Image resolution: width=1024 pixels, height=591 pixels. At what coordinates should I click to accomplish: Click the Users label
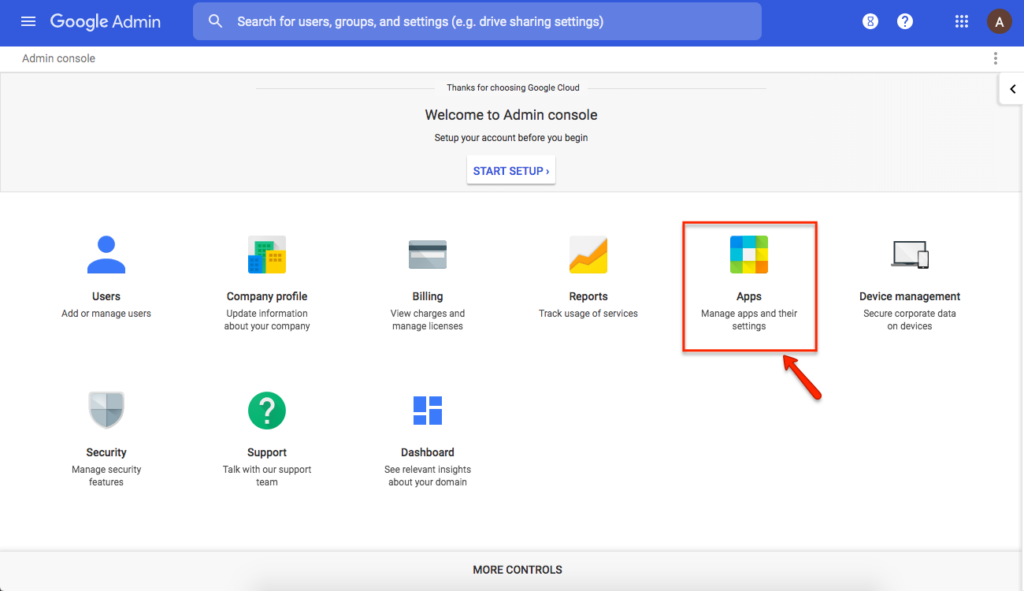tap(106, 296)
